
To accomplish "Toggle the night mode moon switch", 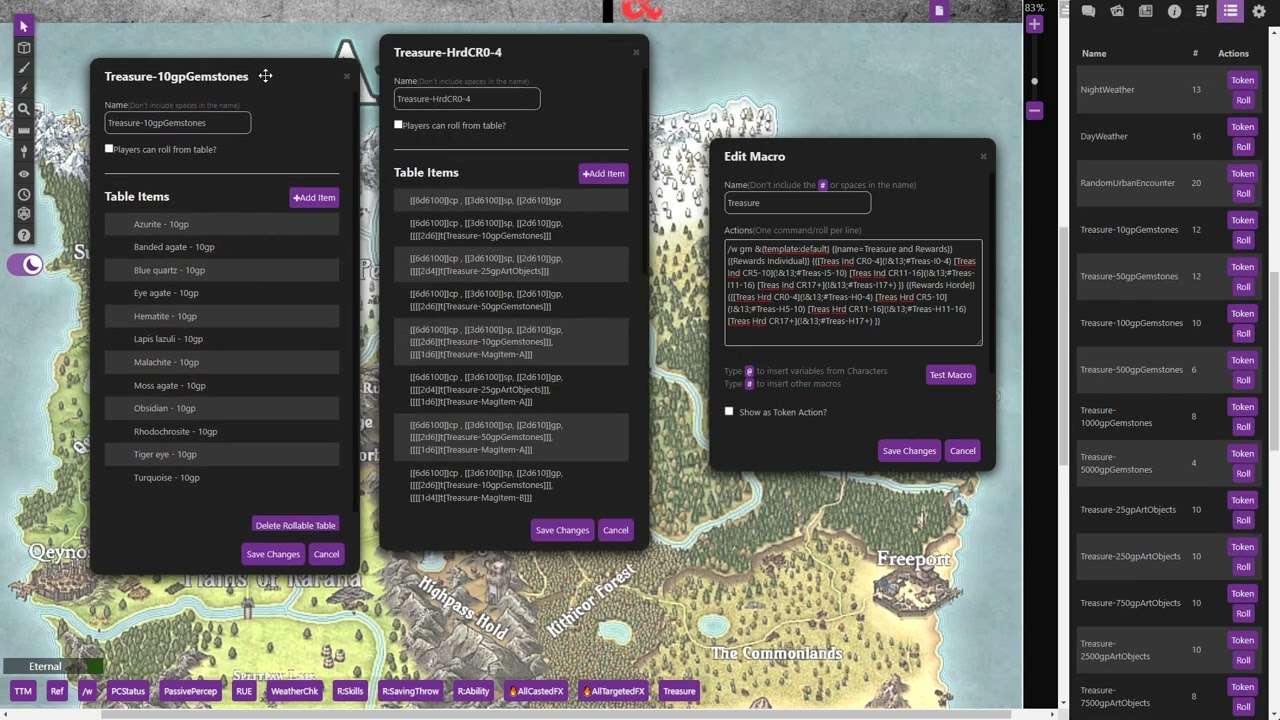I will [x=25, y=265].
